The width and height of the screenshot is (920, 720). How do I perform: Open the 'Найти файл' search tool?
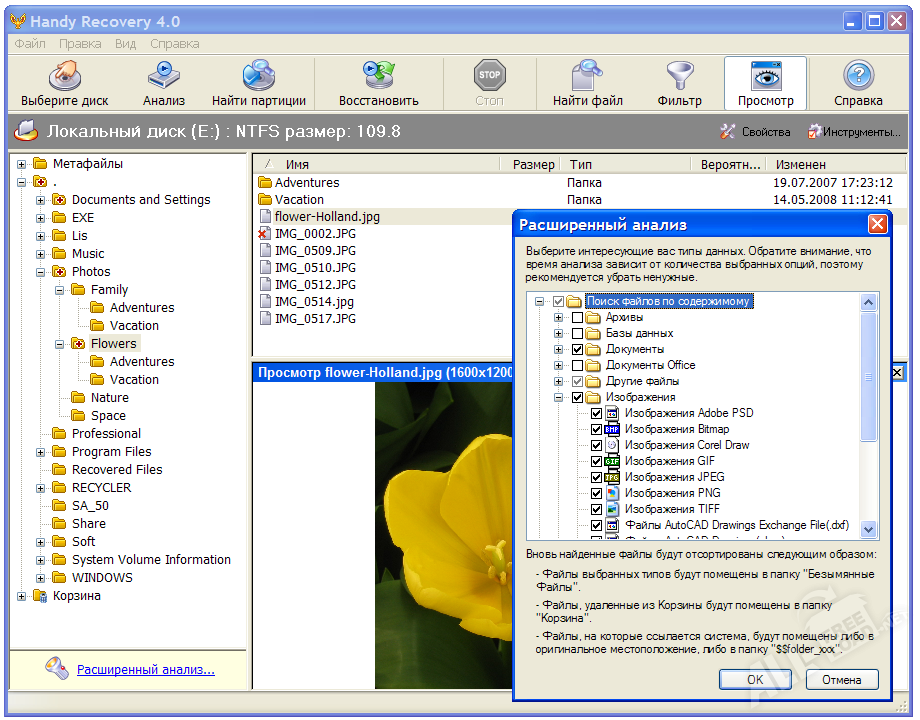point(587,82)
